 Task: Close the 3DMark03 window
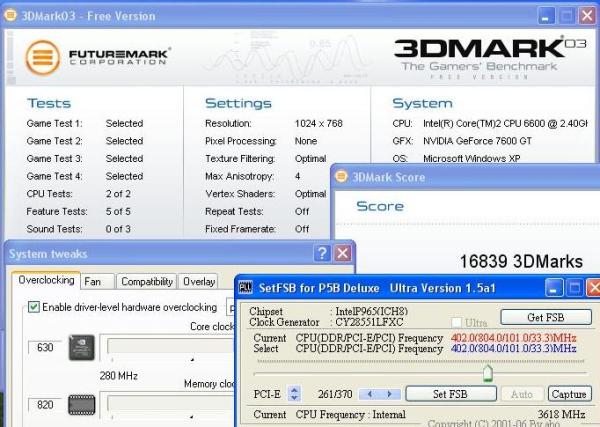587,16
